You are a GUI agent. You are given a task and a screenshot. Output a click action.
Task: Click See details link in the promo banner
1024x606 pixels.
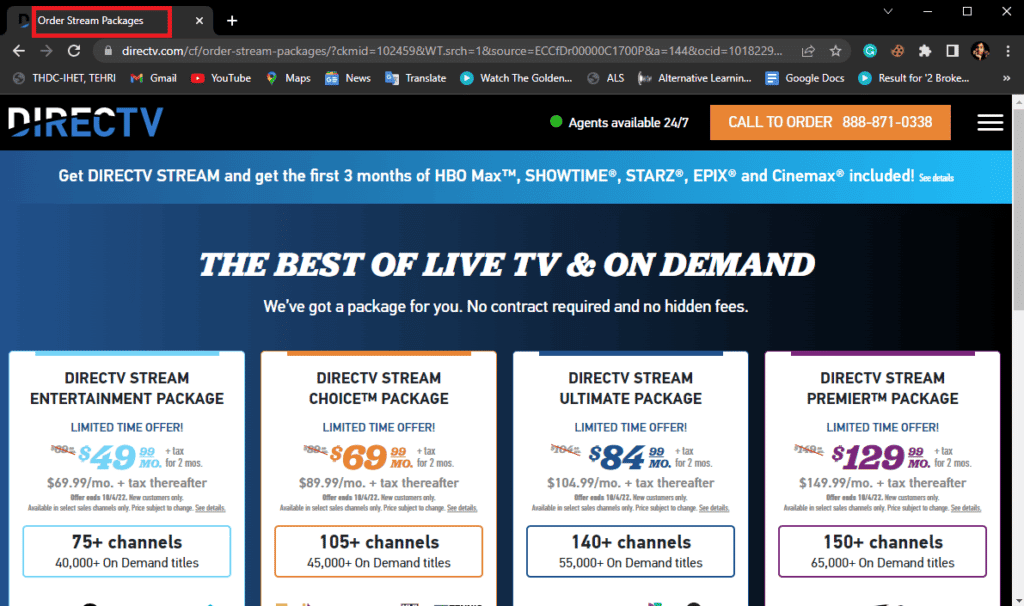click(936, 178)
